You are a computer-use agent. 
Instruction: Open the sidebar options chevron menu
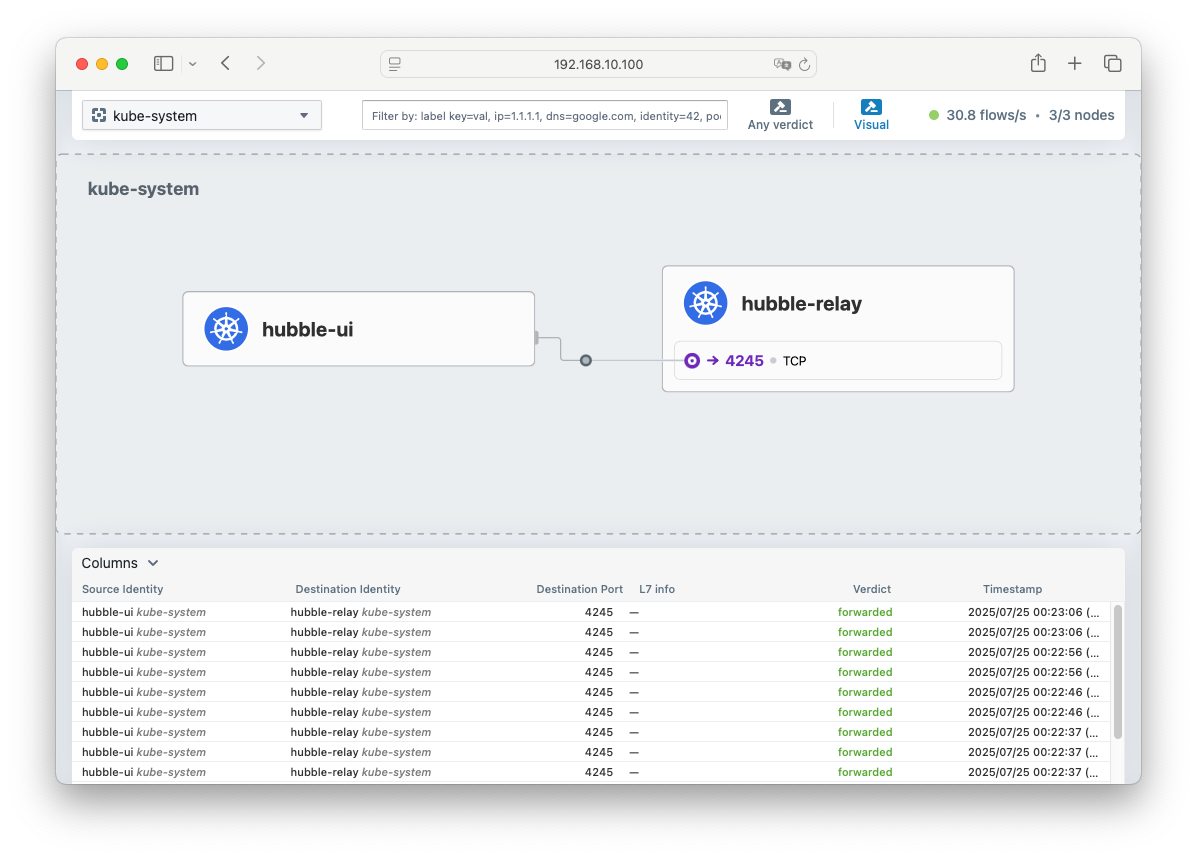[x=192, y=64]
